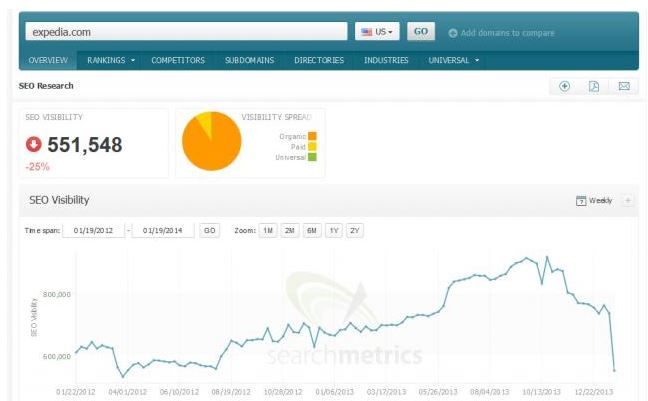Image resolution: width=648 pixels, height=401 pixels.
Task: Click the 600,000 y-axis label
Action: (57, 356)
